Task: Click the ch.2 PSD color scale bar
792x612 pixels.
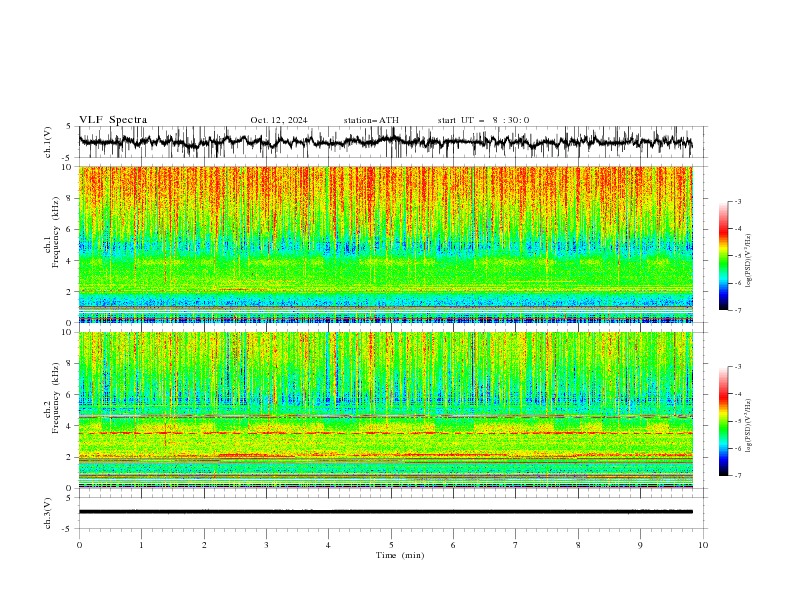Action: point(723,421)
